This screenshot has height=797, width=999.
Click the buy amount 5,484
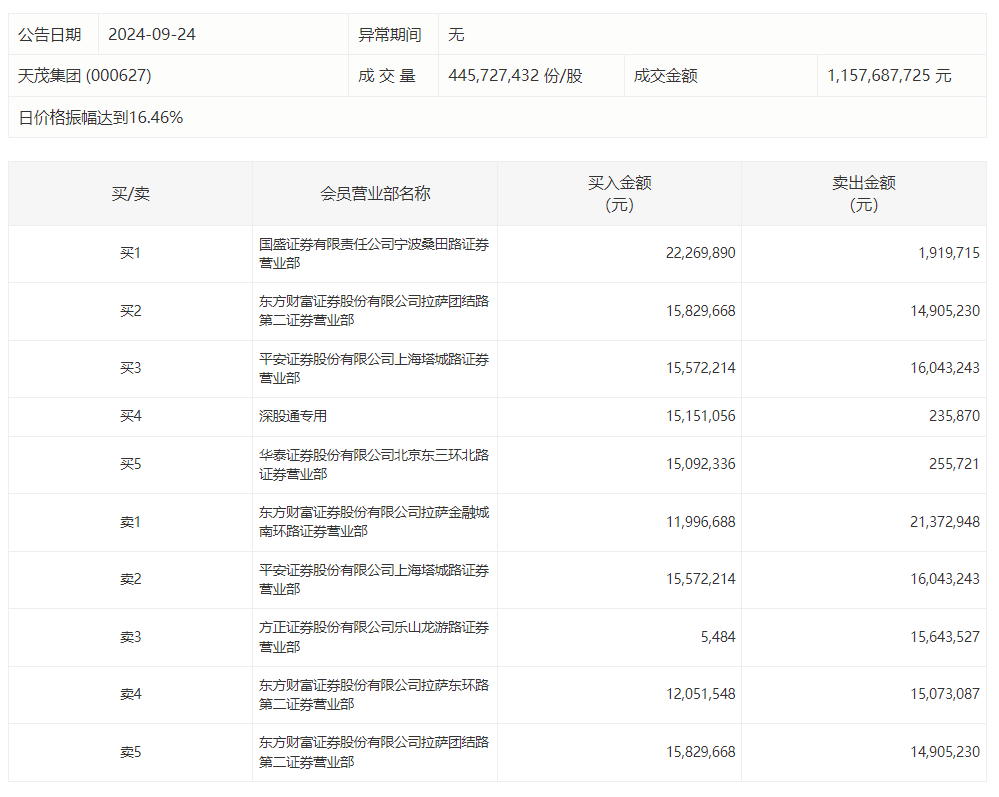(718, 637)
